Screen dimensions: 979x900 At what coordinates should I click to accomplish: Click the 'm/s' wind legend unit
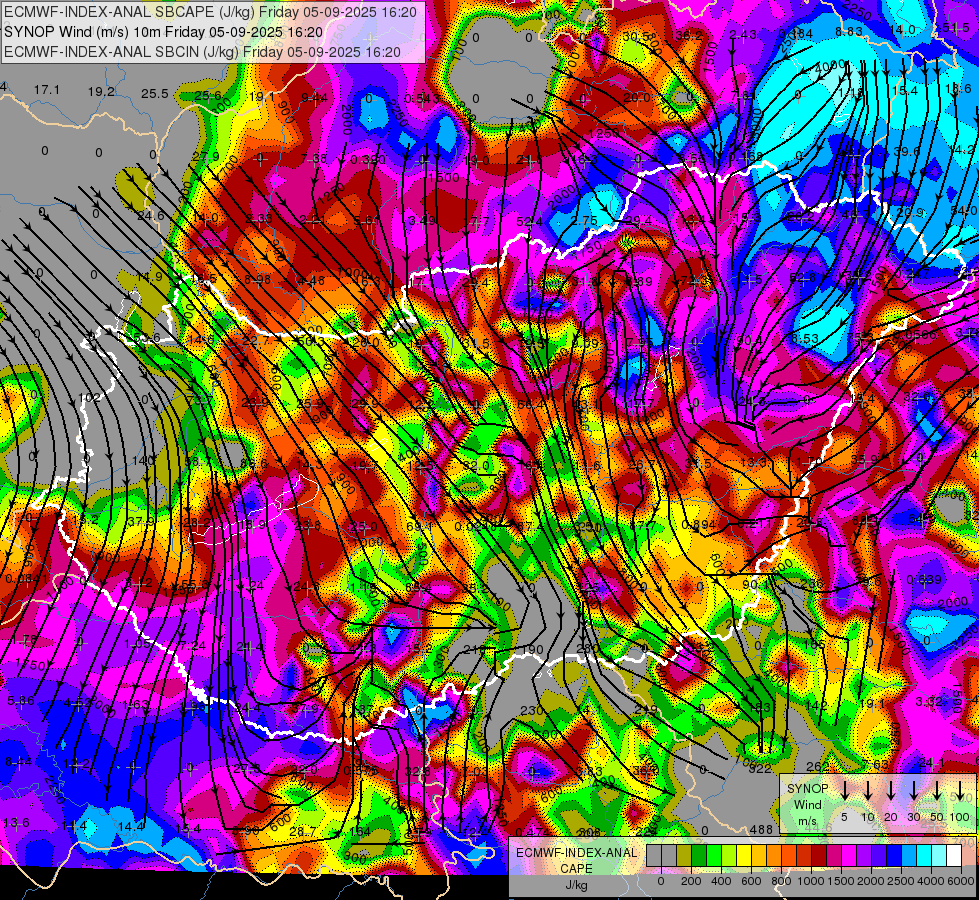point(808,821)
